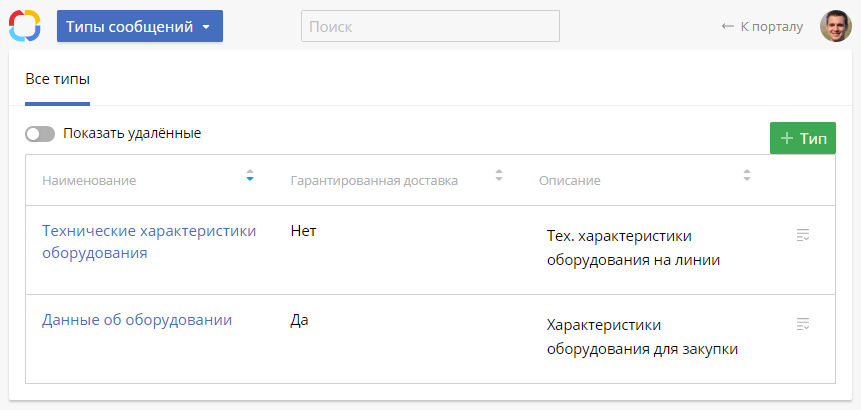Click the Наименование column header text
Image resolution: width=861 pixels, height=410 pixels.
(89, 181)
